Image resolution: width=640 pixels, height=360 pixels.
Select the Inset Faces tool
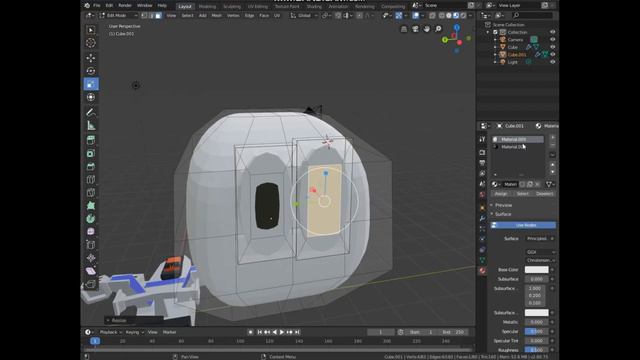(x=91, y=153)
